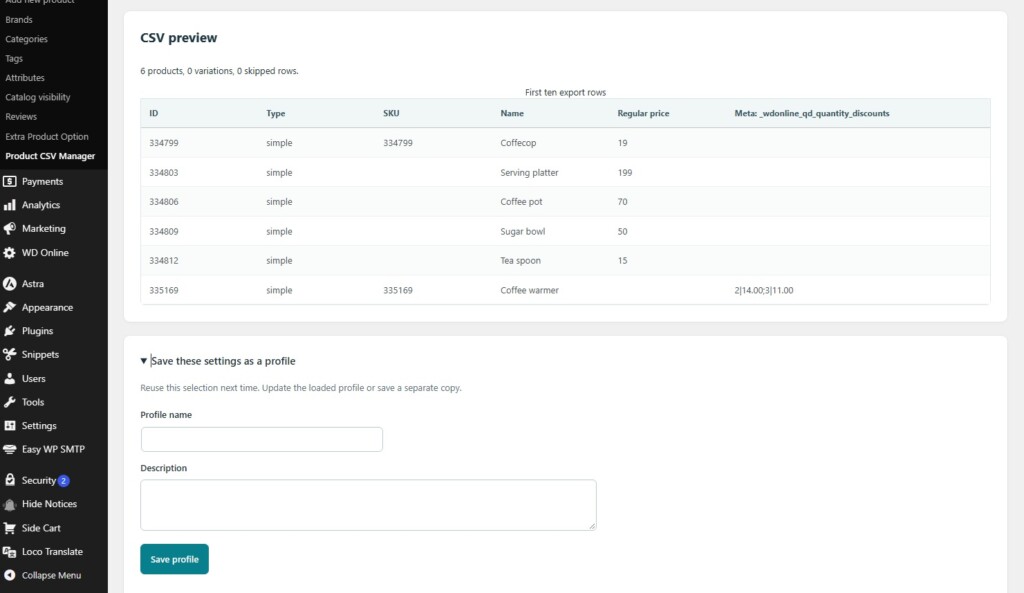Click the Loco Translate icon
This screenshot has width=1024, height=593.
point(9,552)
